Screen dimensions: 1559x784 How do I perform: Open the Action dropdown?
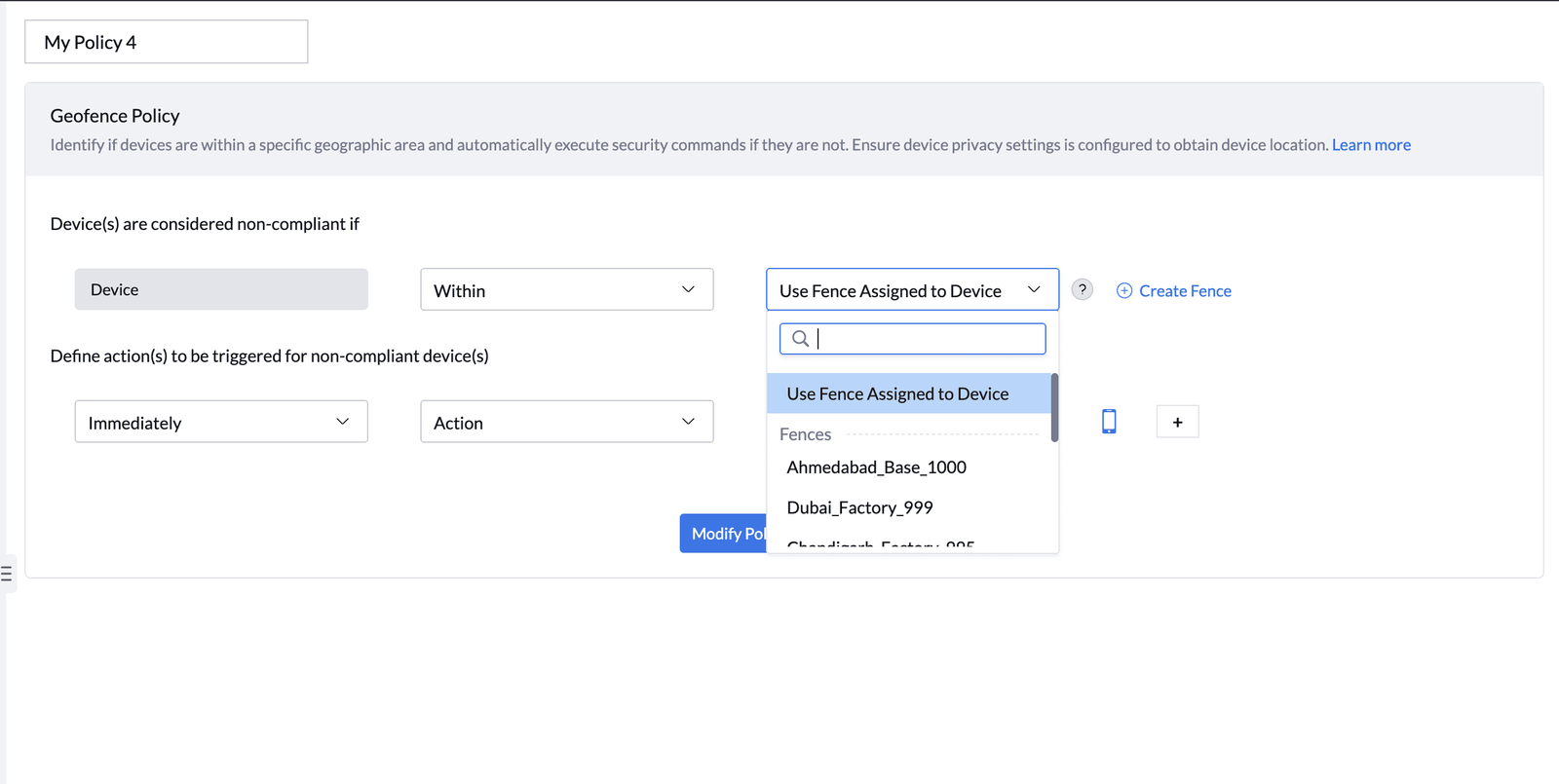coord(567,422)
